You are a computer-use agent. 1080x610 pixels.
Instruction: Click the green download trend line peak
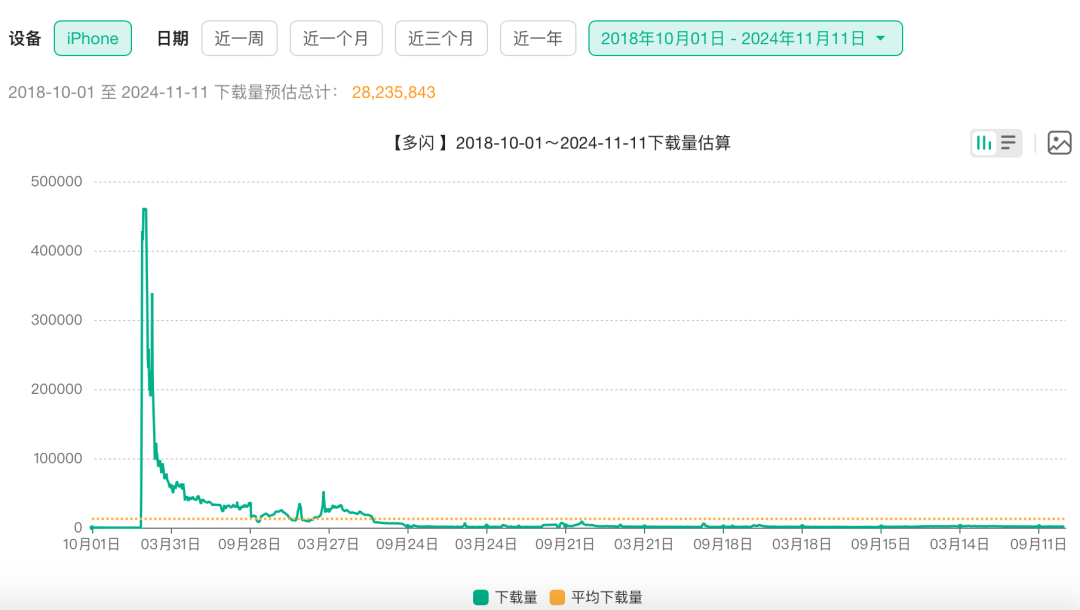[x=143, y=210]
